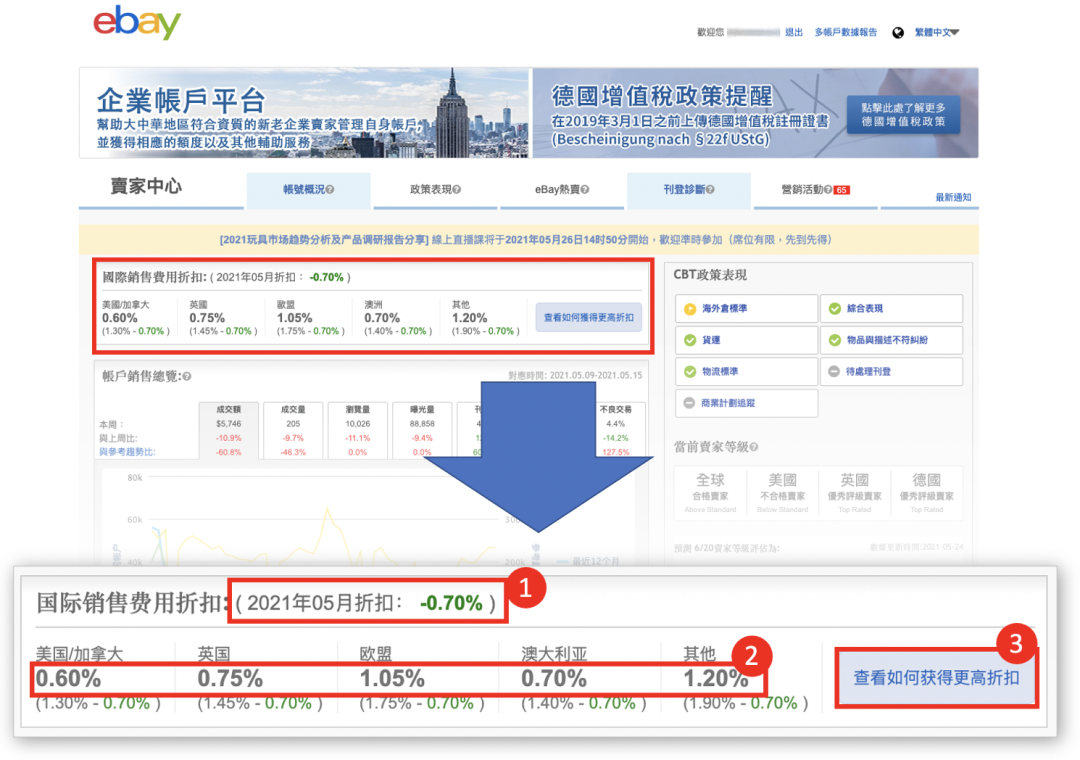Viewport: 1080px width, 760px height.
Task: Click the green check icon for 綜合表現
Action: click(834, 309)
